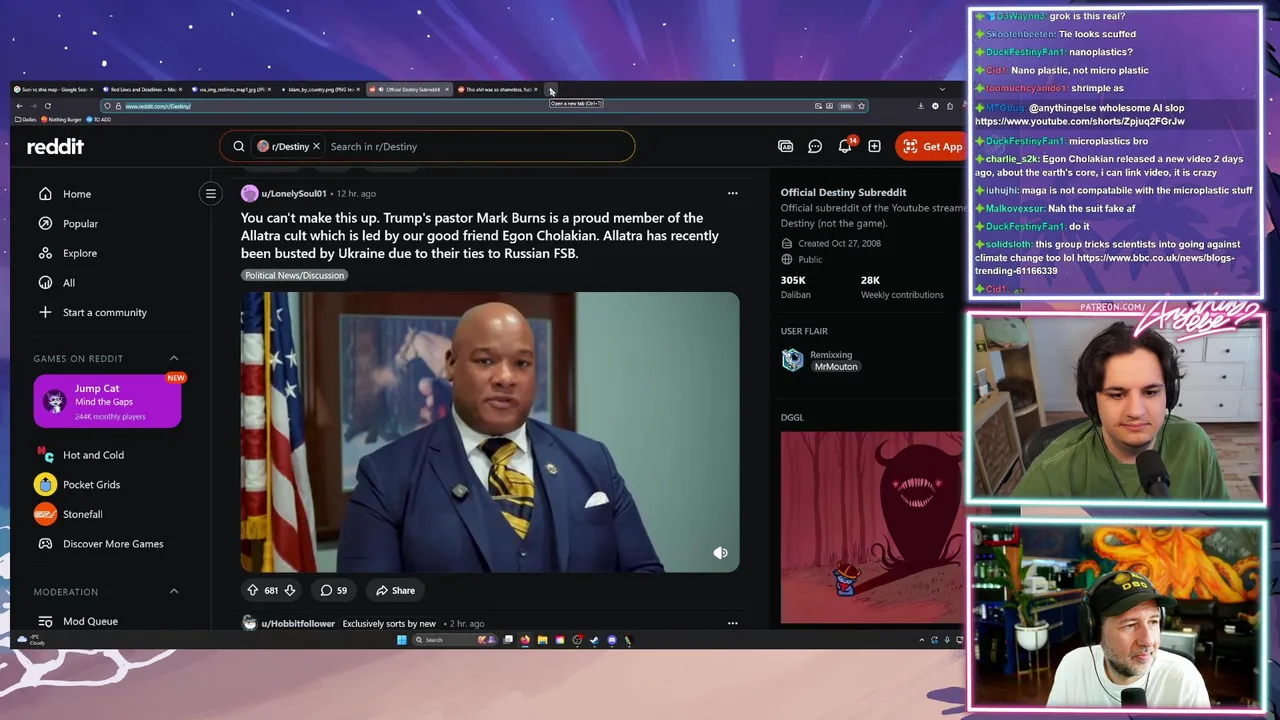Play the Jump Cat game card

[107, 401]
